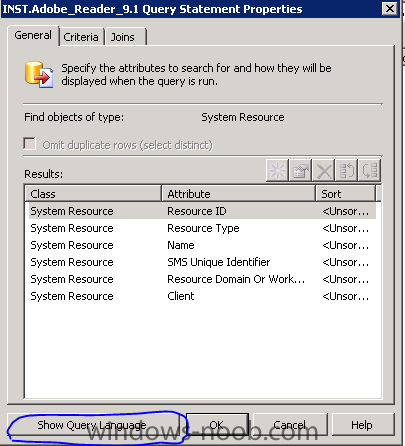Select the Resource ID row
The height and width of the screenshot is (446, 405).
click(202, 211)
